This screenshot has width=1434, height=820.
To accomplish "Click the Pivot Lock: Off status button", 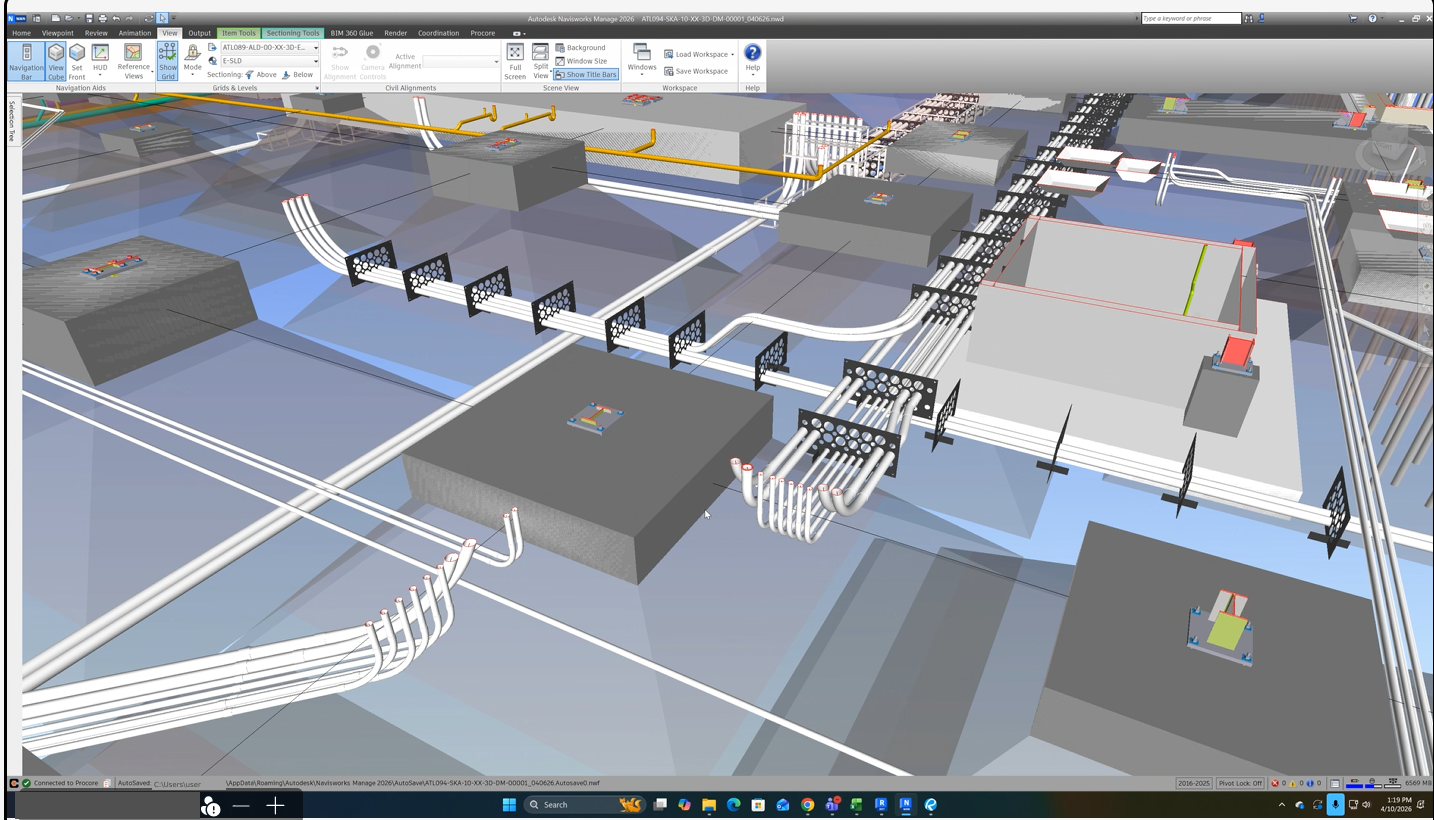I will 1241,783.
